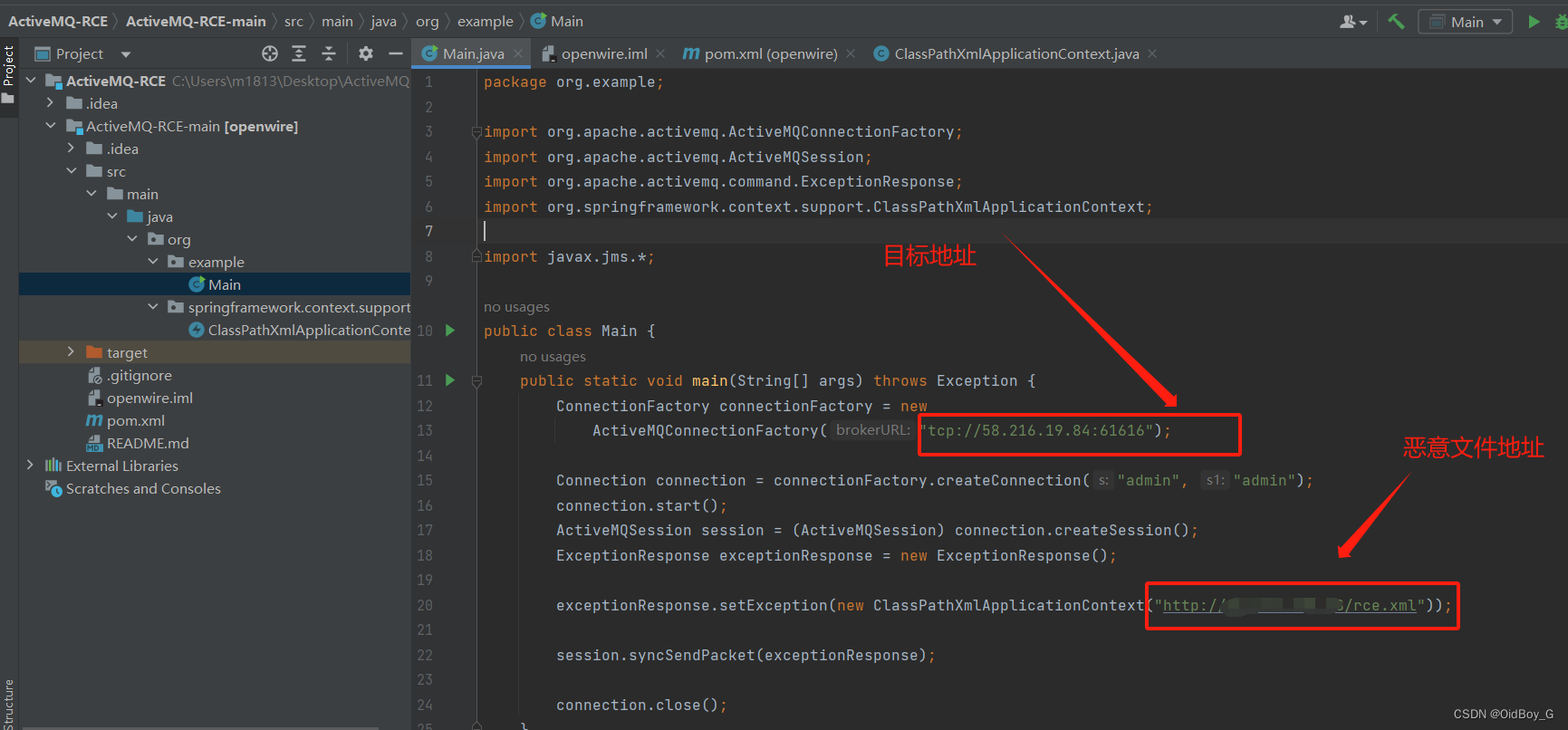Click the Select Opened File target icon

click(x=270, y=53)
